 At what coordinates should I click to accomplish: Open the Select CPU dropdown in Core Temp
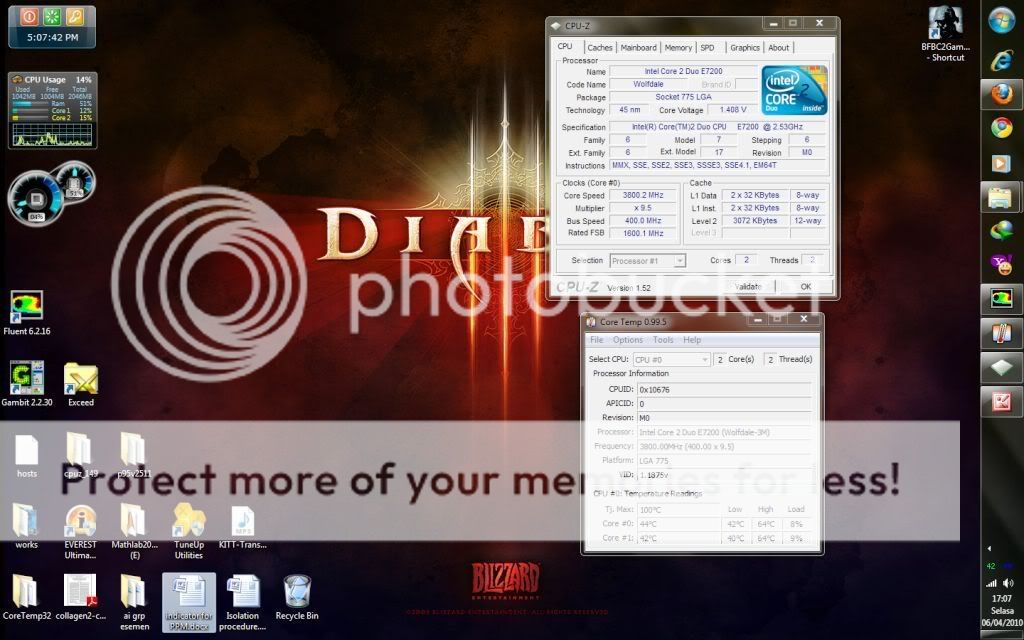(x=705, y=359)
